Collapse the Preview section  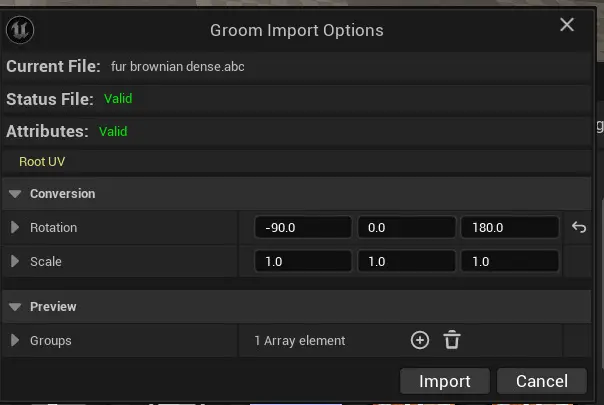[14, 306]
